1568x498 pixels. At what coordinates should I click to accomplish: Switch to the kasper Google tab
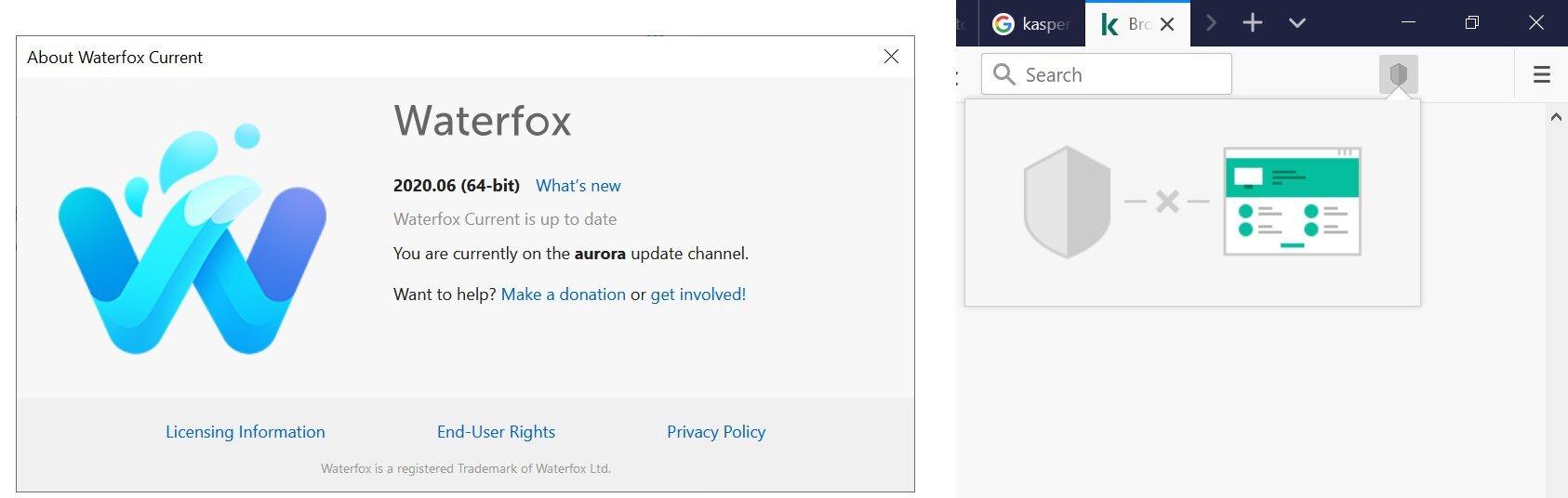click(x=1032, y=24)
